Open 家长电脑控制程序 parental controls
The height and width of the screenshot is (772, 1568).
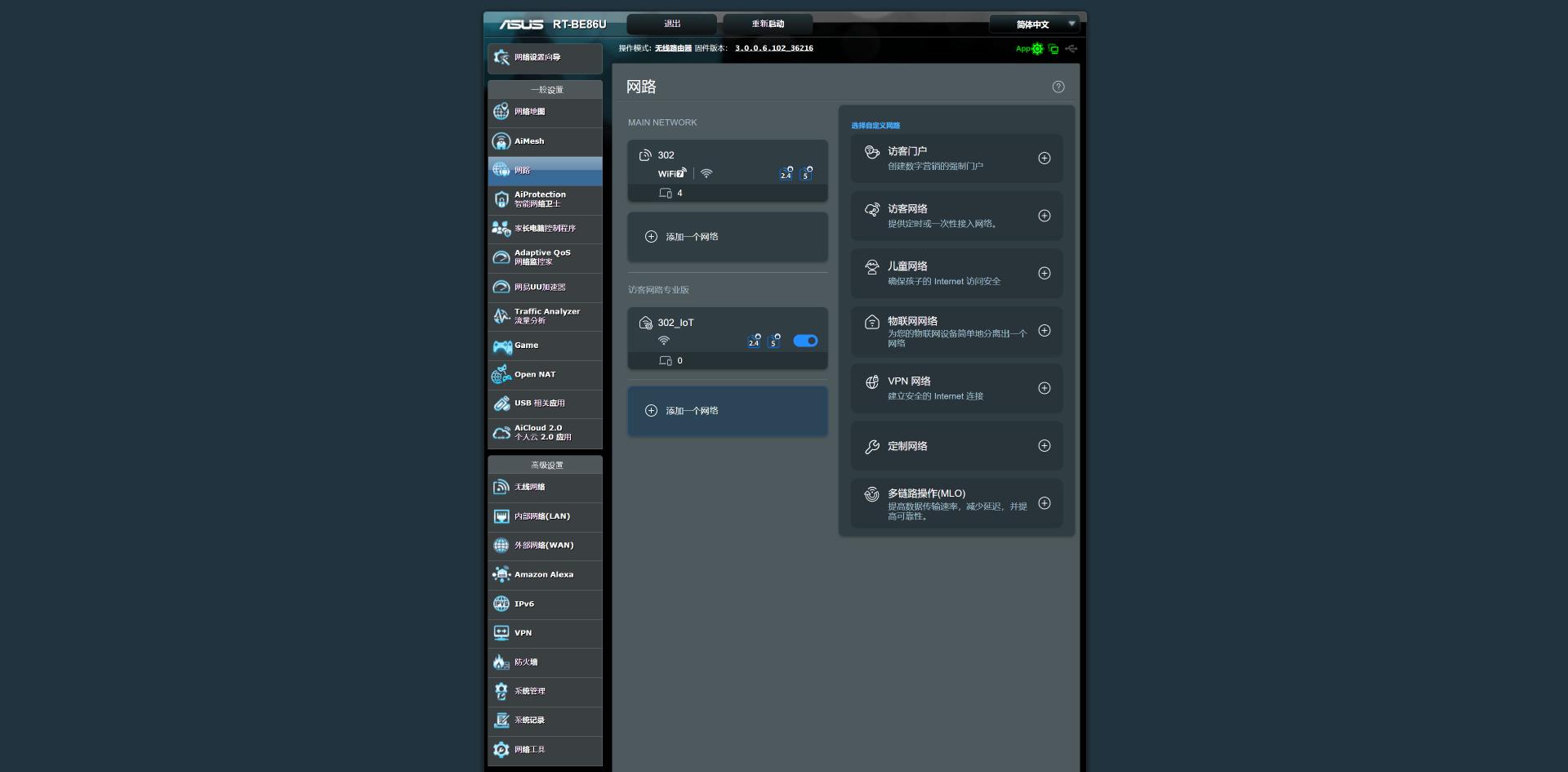[545, 229]
